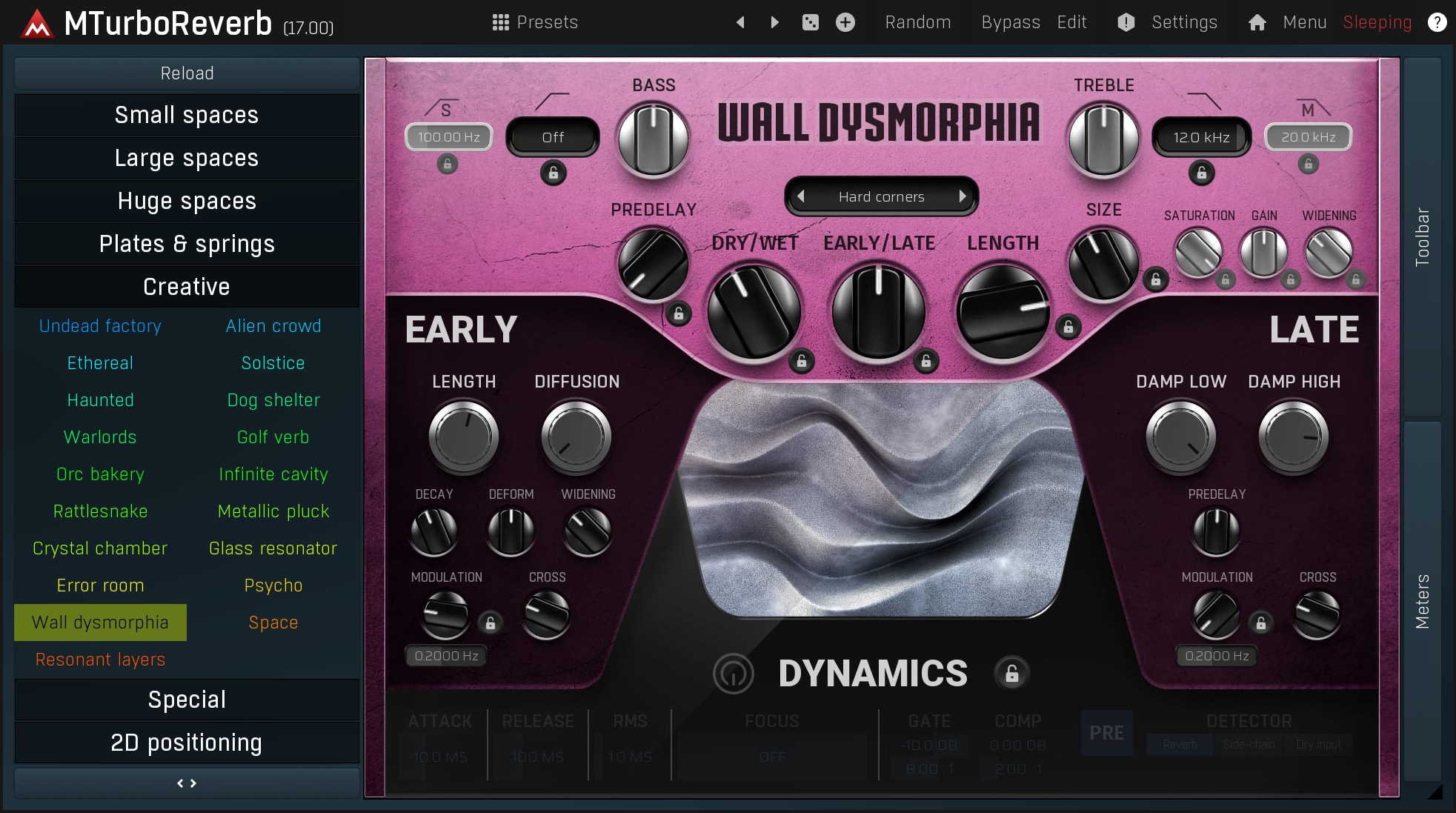
Task: Load the Crystal chamber preset
Action: click(100, 548)
